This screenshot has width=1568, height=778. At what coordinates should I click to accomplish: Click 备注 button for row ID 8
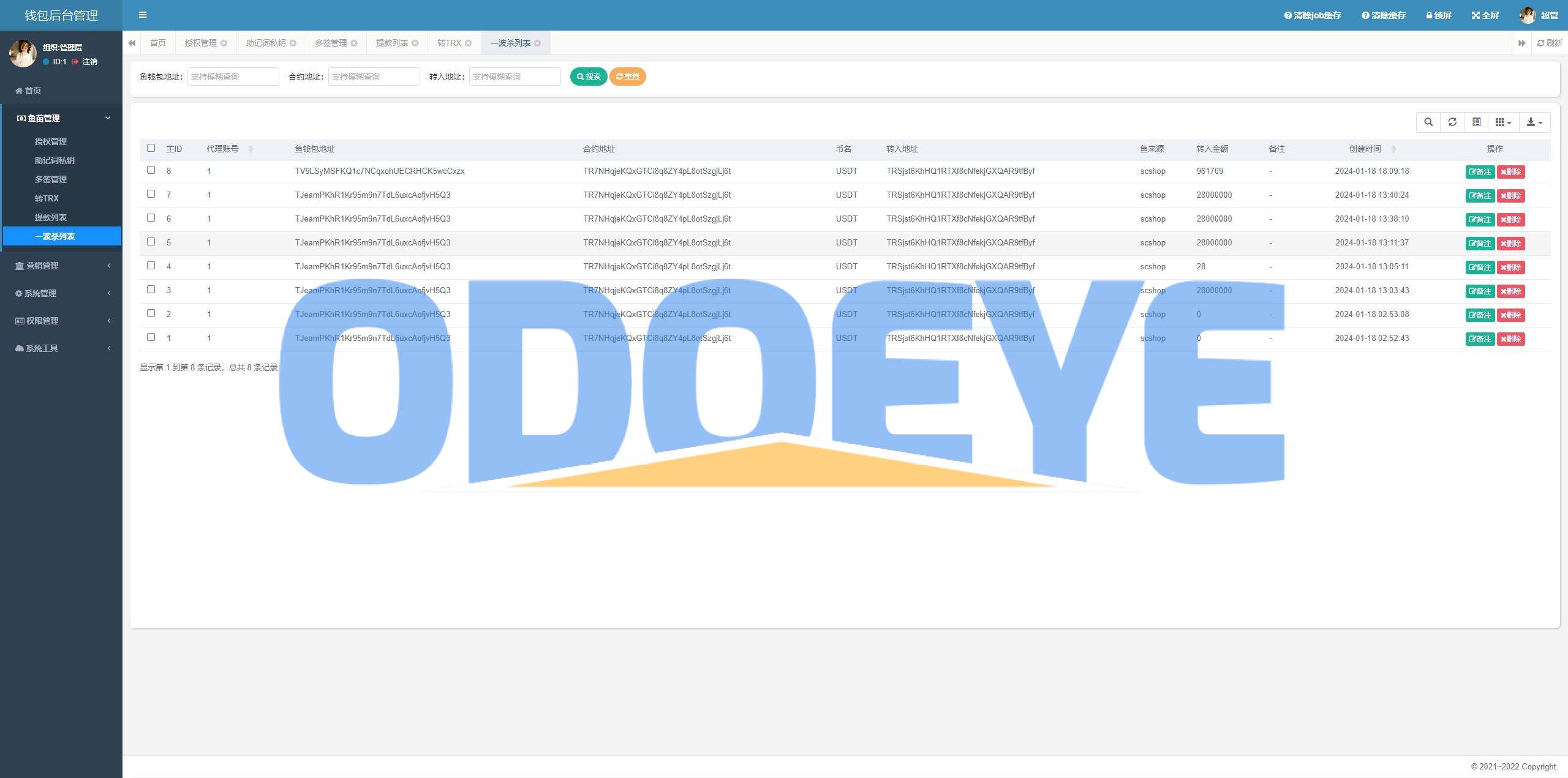1480,172
